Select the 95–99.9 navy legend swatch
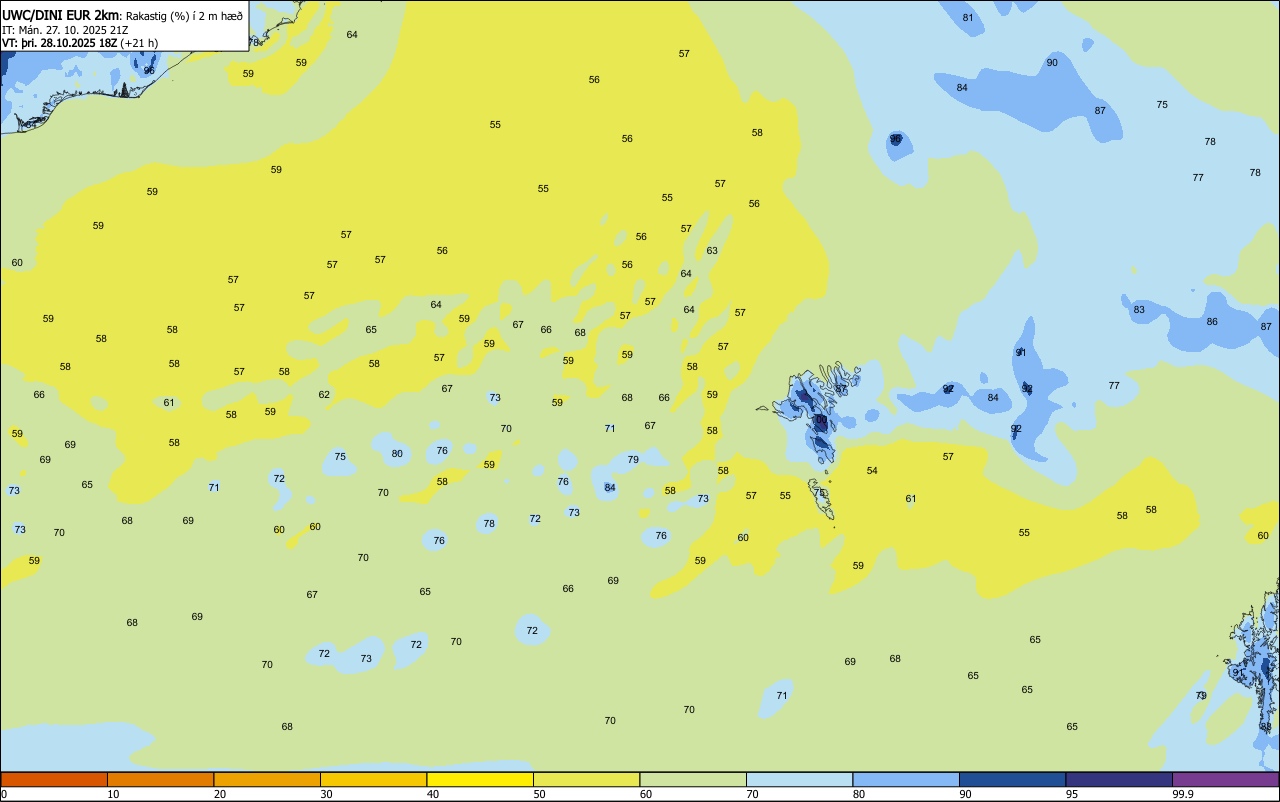This screenshot has height=802, width=1280. click(x=1119, y=779)
